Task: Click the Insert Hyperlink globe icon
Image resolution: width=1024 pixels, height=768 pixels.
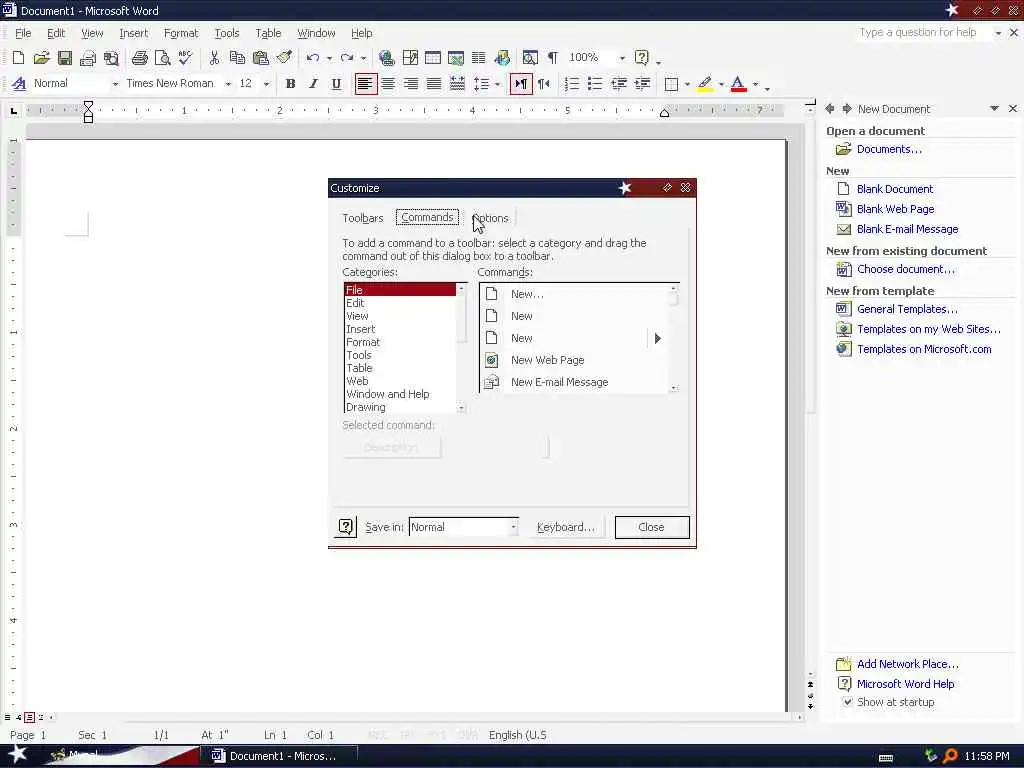Action: pos(387,58)
